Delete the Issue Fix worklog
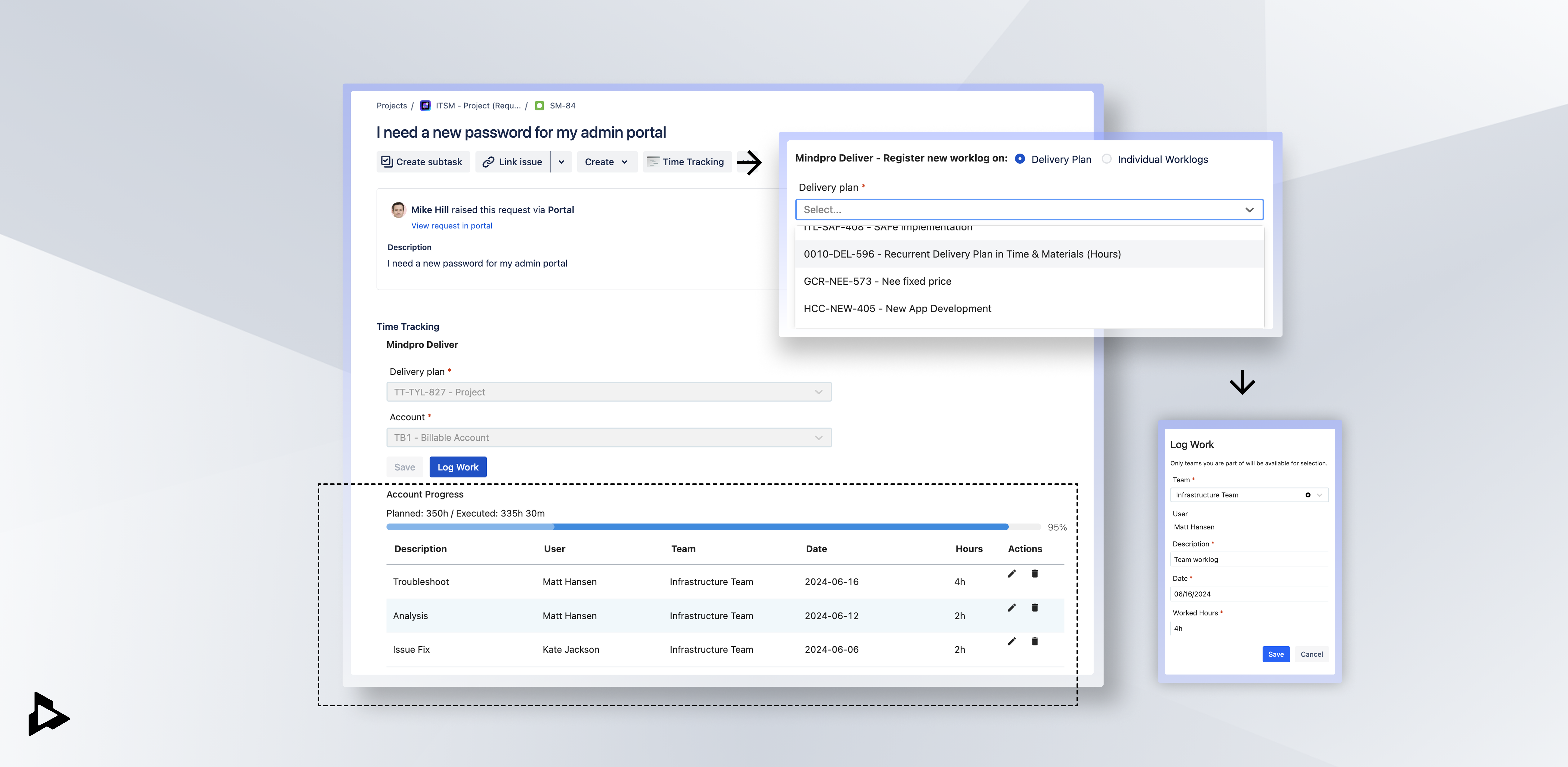1568x767 pixels. (1035, 641)
